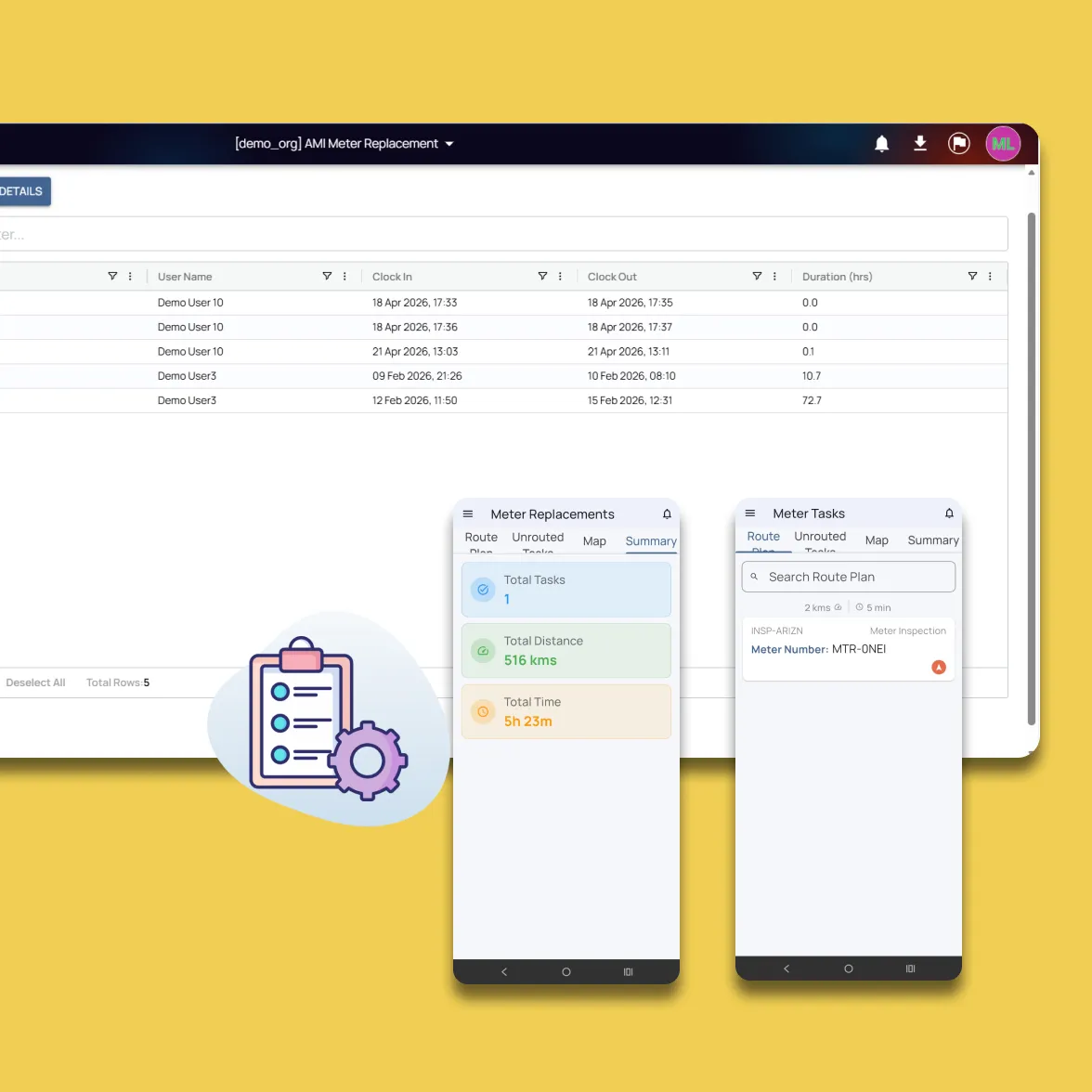The height and width of the screenshot is (1092, 1092).
Task: Sort by the User Name column header
Action: click(185, 277)
